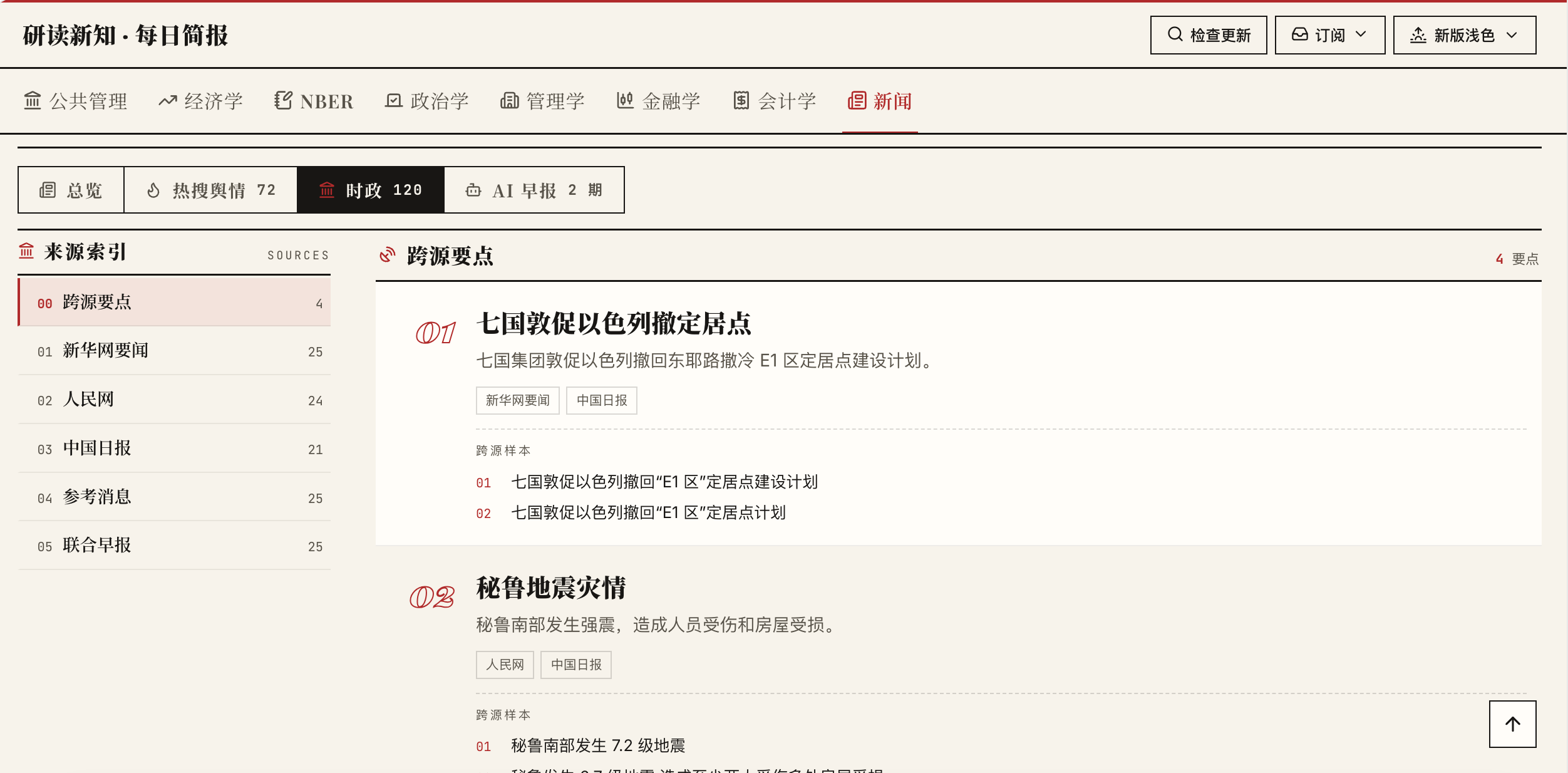Click the magnifier icon in 检查更新
The height and width of the screenshot is (773, 1568).
pyautogui.click(x=1175, y=34)
